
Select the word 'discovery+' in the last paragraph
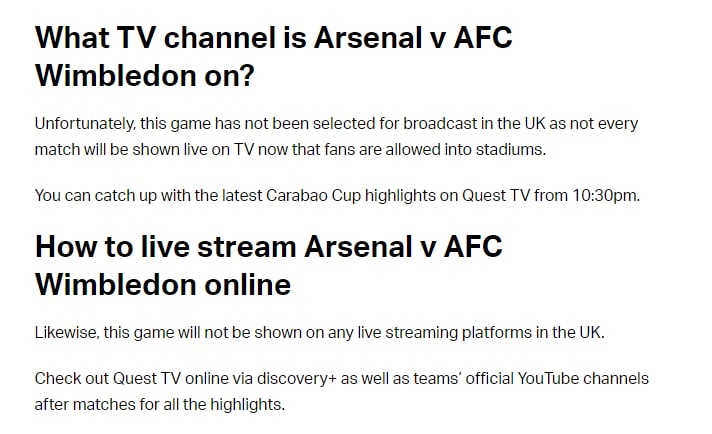click(297, 379)
